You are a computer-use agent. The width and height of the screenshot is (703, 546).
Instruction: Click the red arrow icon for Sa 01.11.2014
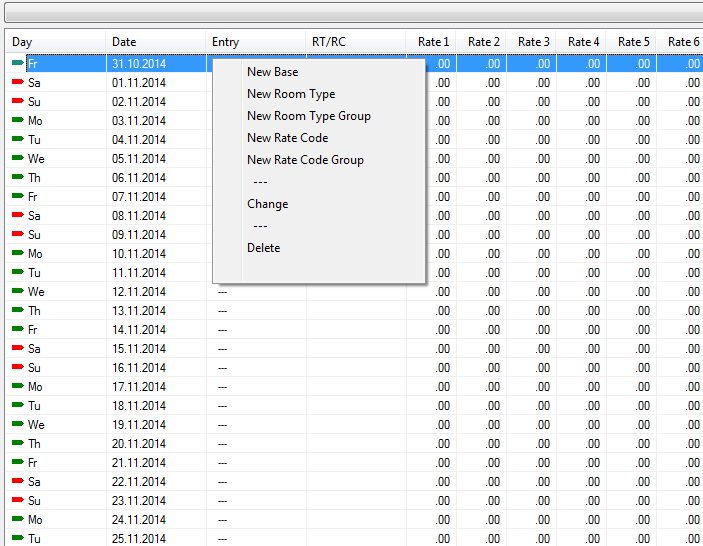[18, 83]
